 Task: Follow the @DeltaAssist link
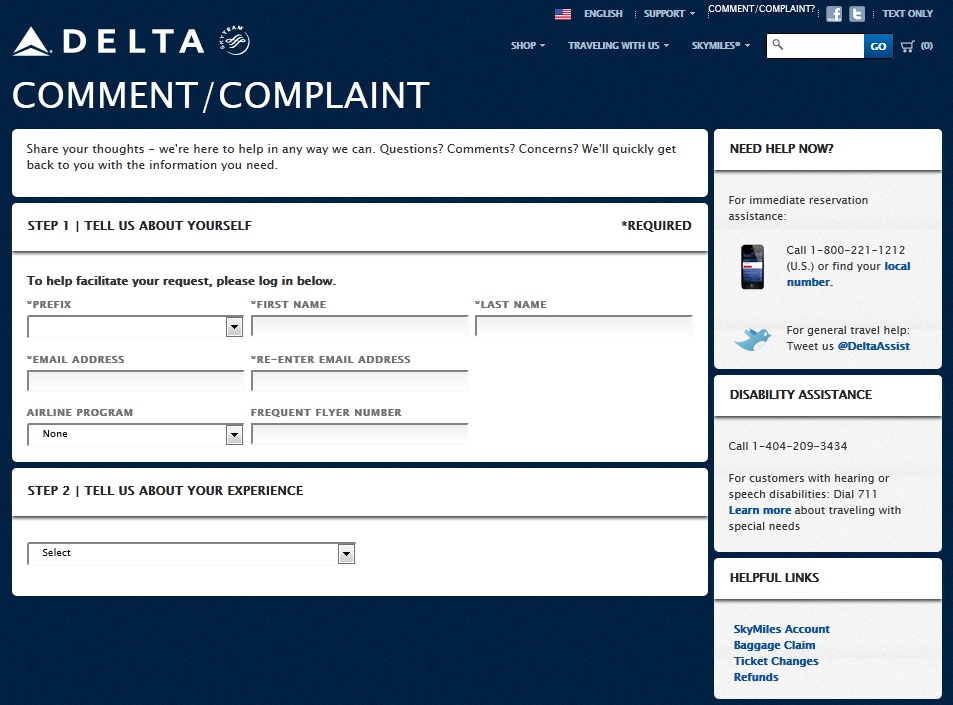[x=873, y=346]
